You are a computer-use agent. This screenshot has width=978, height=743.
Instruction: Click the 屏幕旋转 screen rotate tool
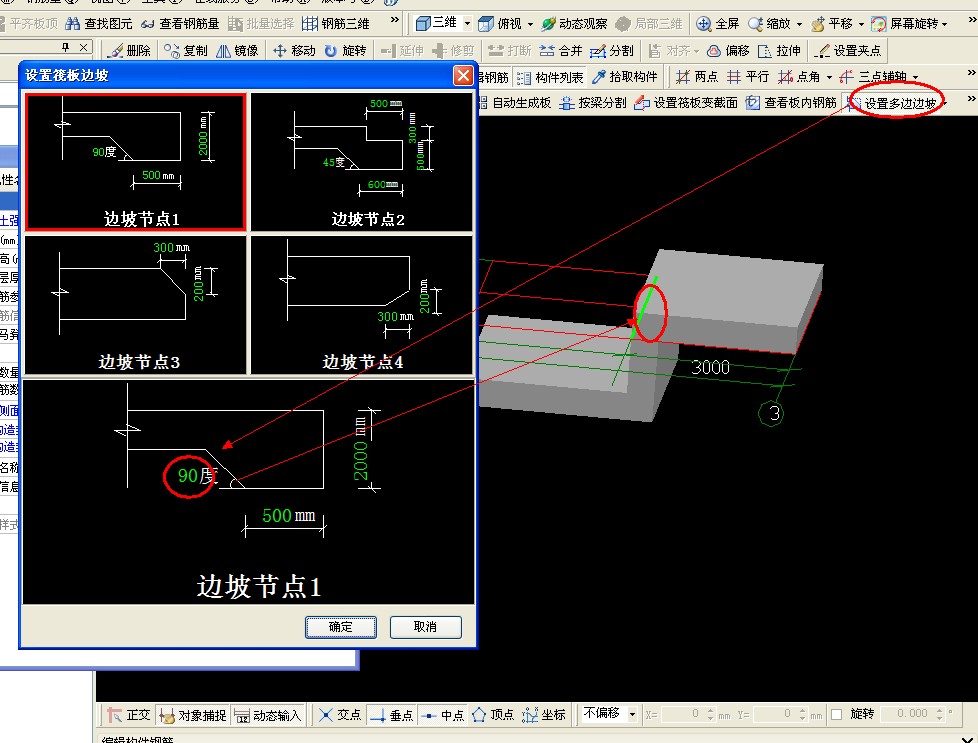coord(905,24)
